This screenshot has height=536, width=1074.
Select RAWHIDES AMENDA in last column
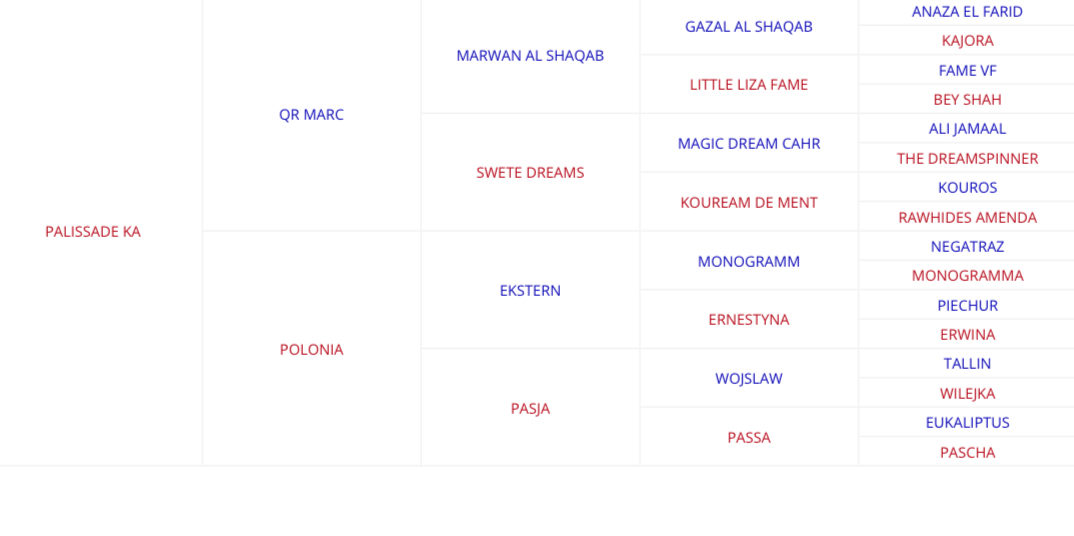coord(967,218)
